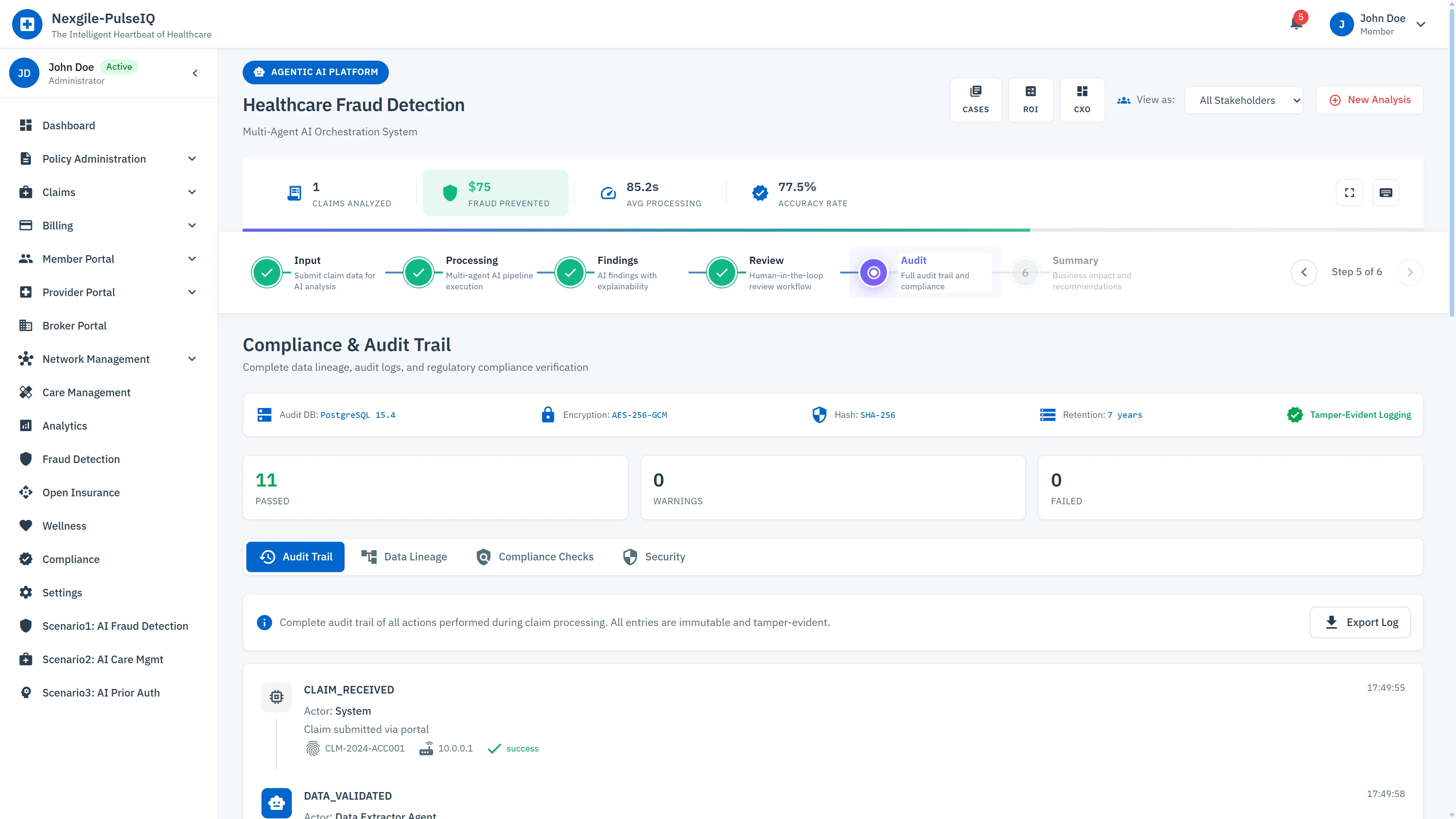Select the completed Review workflow step

tap(721, 272)
